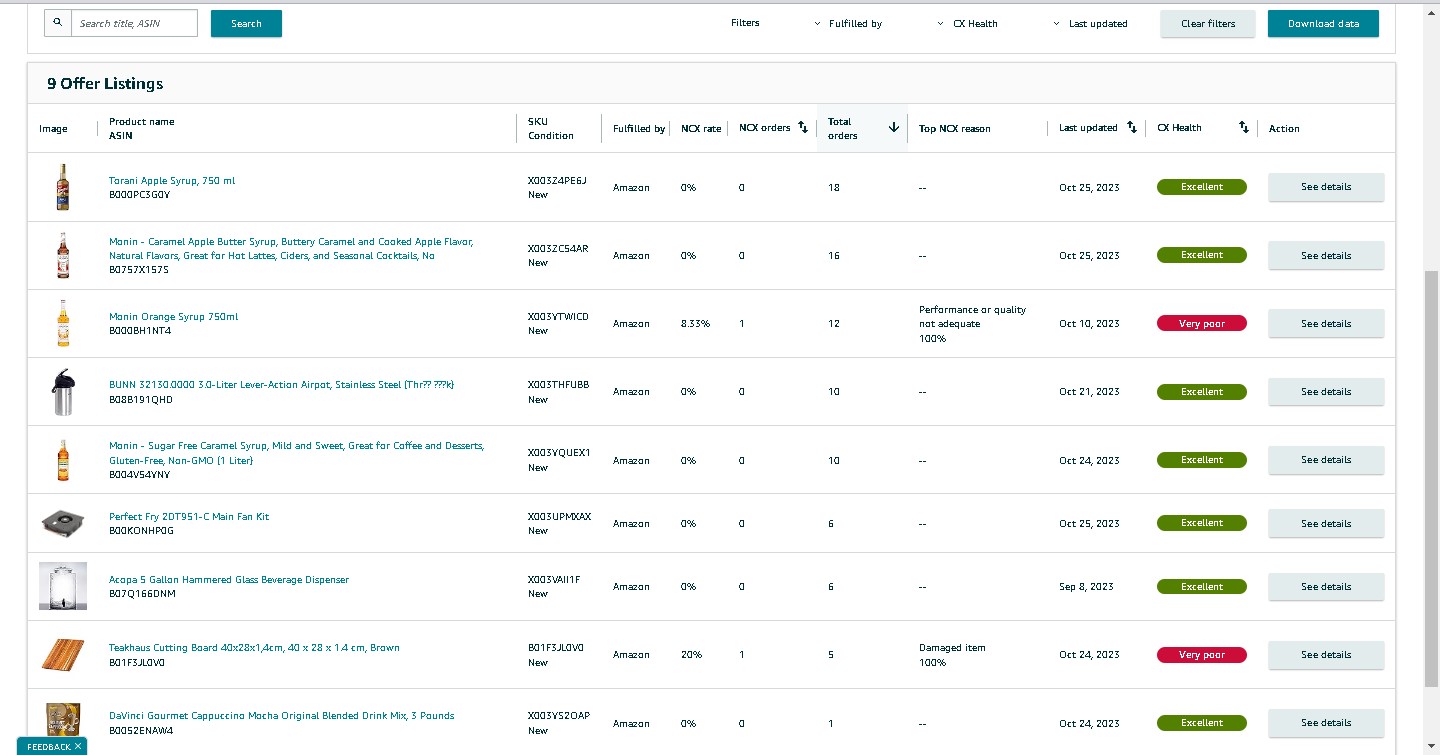Screen dimensions: 1440x755
Task: See details for Perfect Fry Fan Kit
Action: click(x=1326, y=523)
